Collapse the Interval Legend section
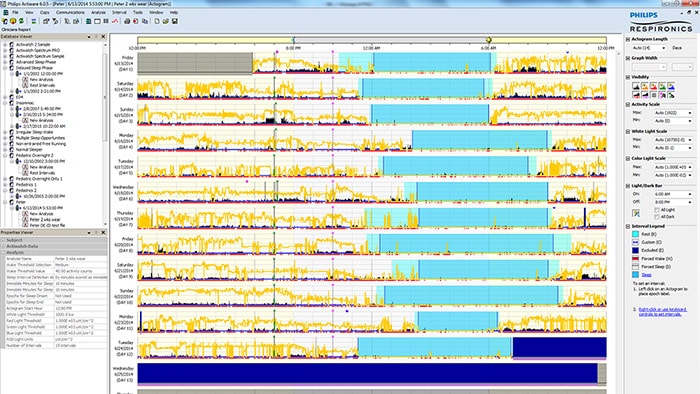 coord(628,226)
